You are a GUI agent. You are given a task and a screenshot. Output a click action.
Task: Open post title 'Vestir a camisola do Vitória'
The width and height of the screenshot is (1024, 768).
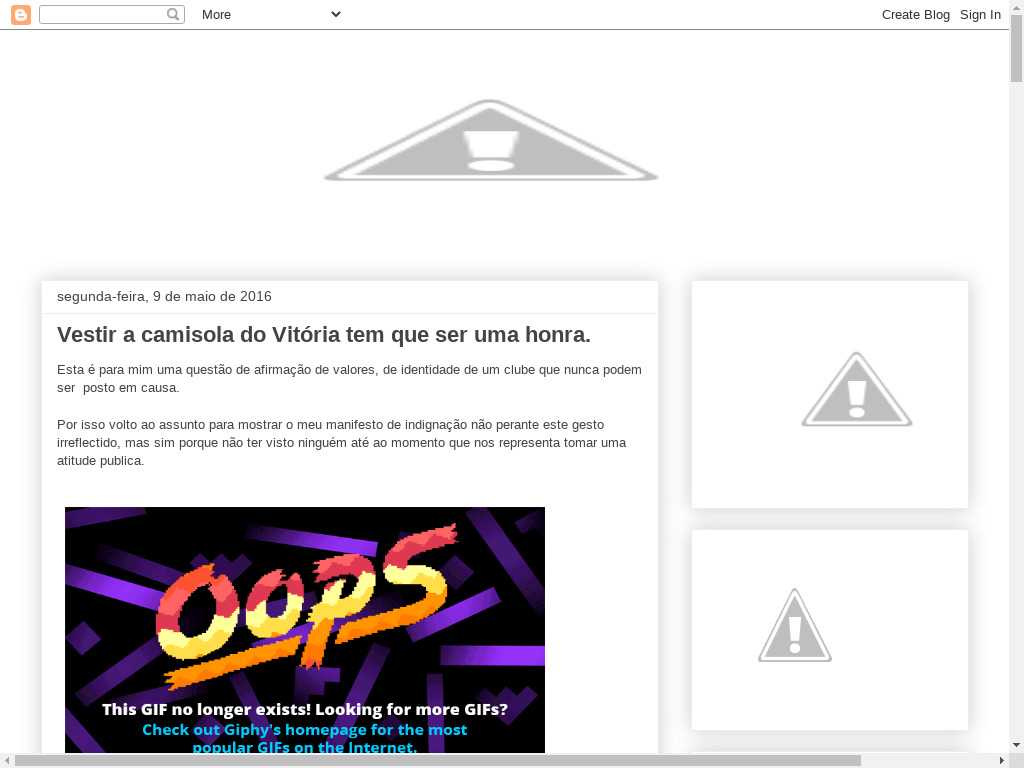[x=324, y=334]
